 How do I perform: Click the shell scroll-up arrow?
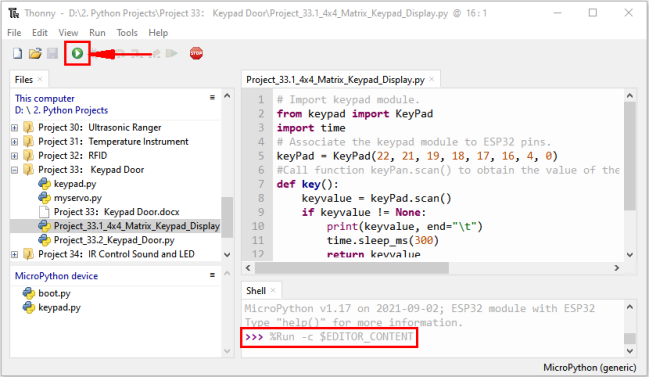coord(630,307)
